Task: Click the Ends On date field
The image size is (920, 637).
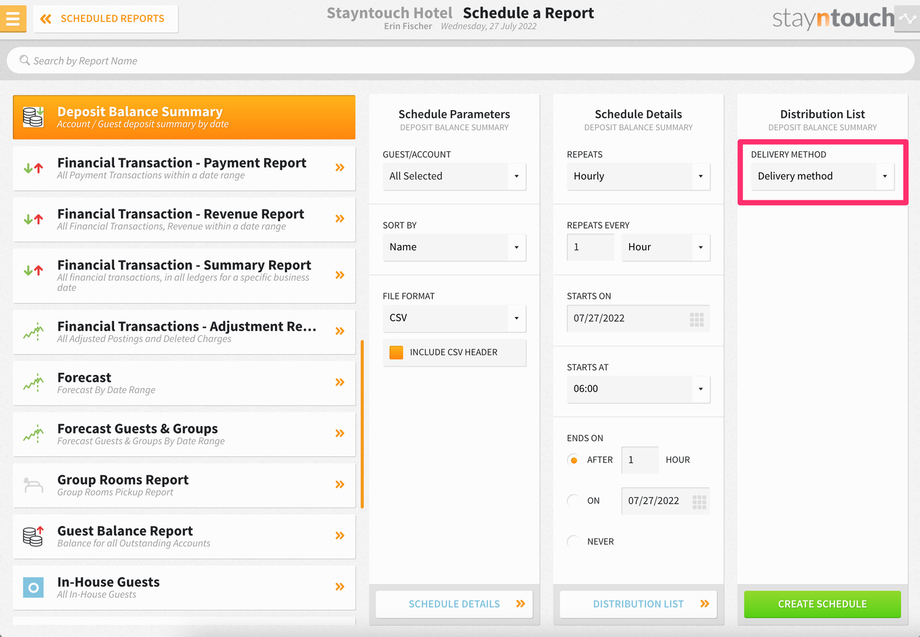Action: pyautogui.click(x=665, y=501)
